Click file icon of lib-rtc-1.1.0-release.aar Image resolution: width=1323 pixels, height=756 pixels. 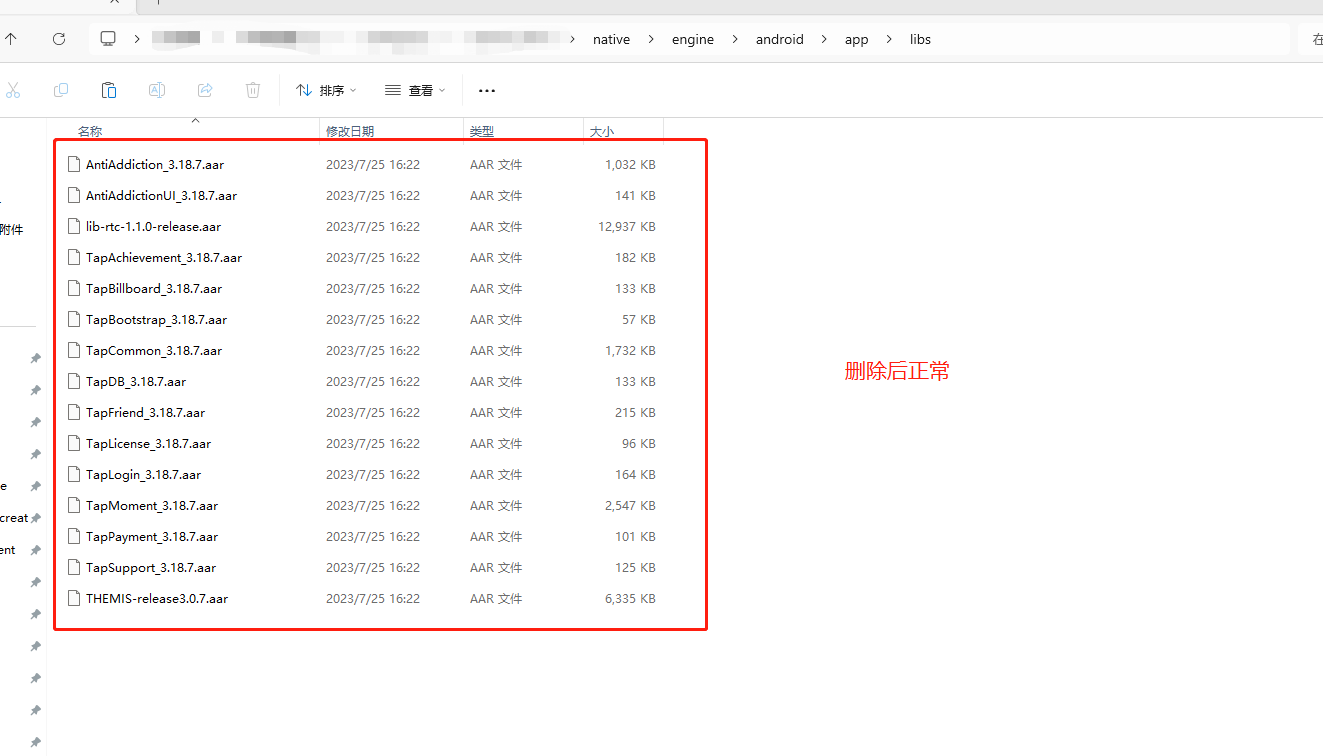73,226
